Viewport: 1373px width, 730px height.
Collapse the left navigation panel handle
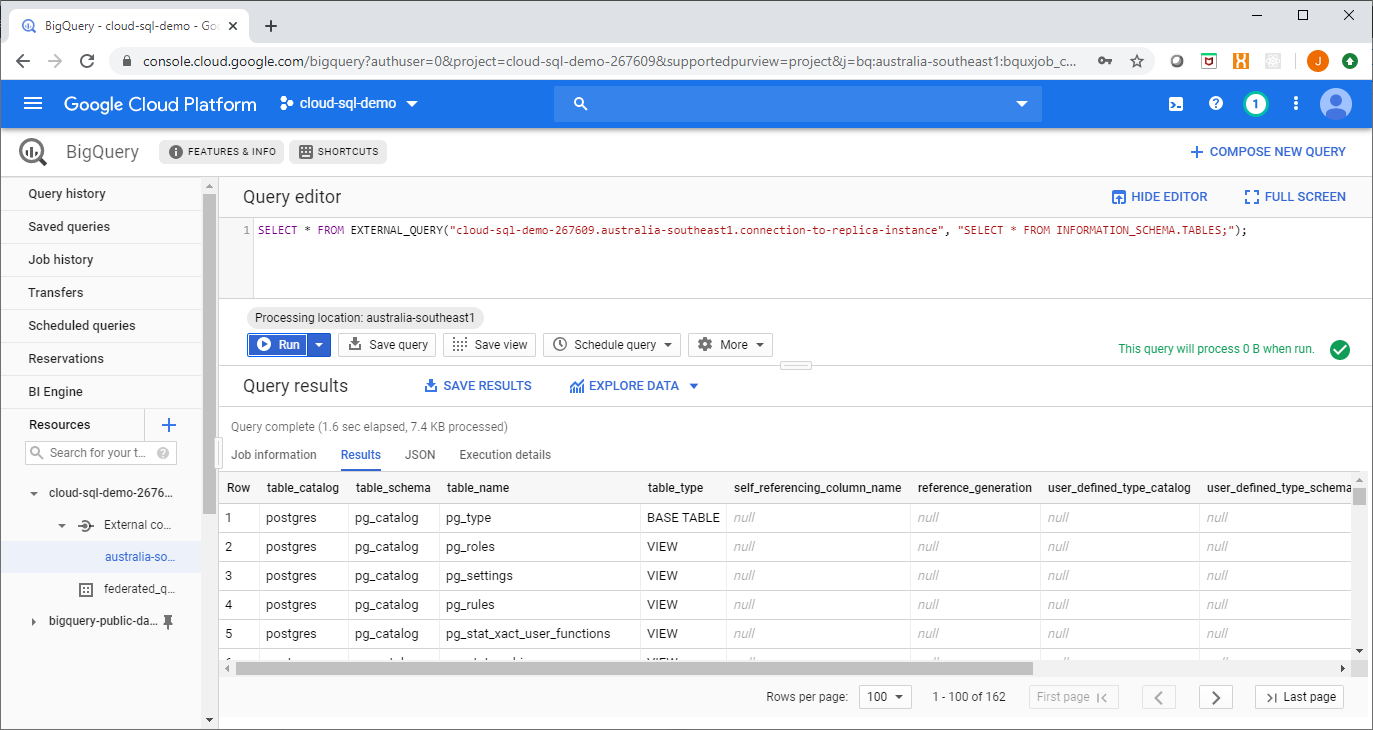(x=218, y=453)
